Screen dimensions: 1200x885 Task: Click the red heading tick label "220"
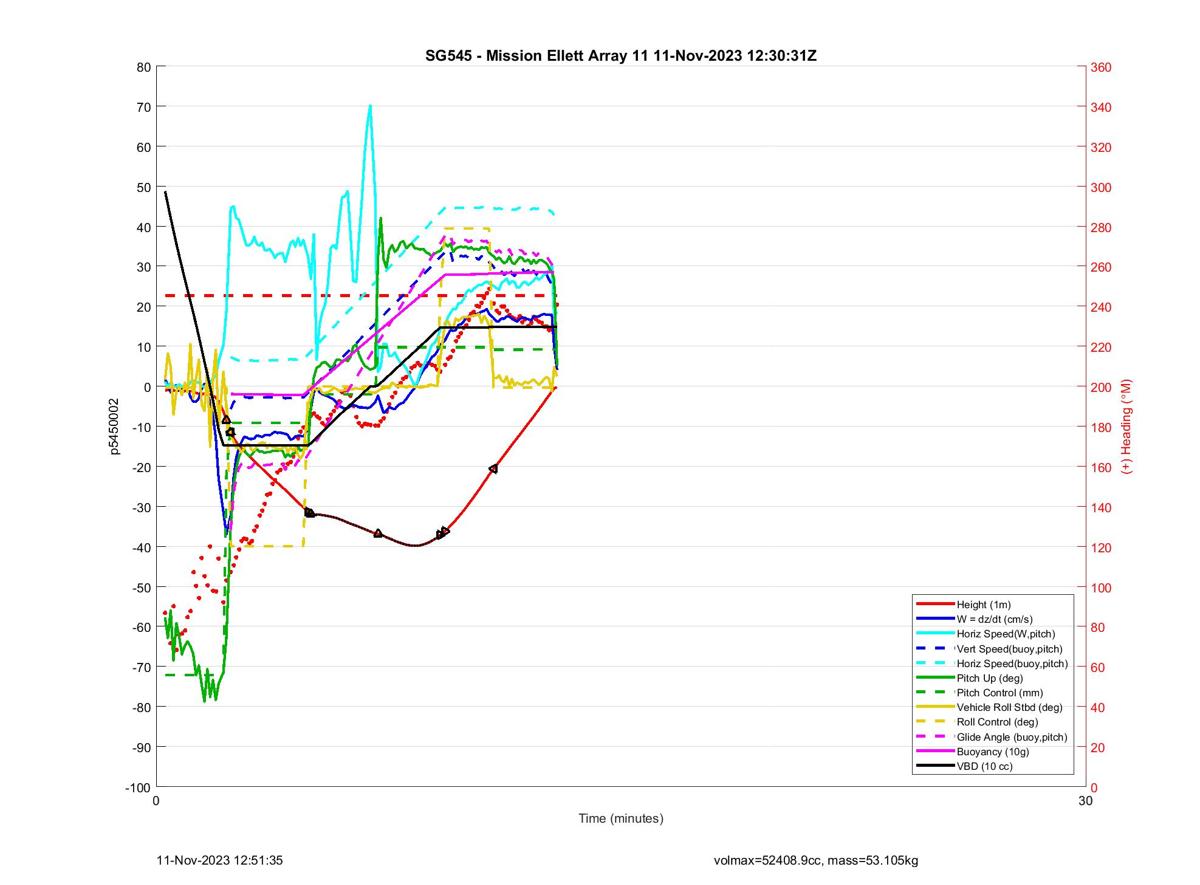1101,347
